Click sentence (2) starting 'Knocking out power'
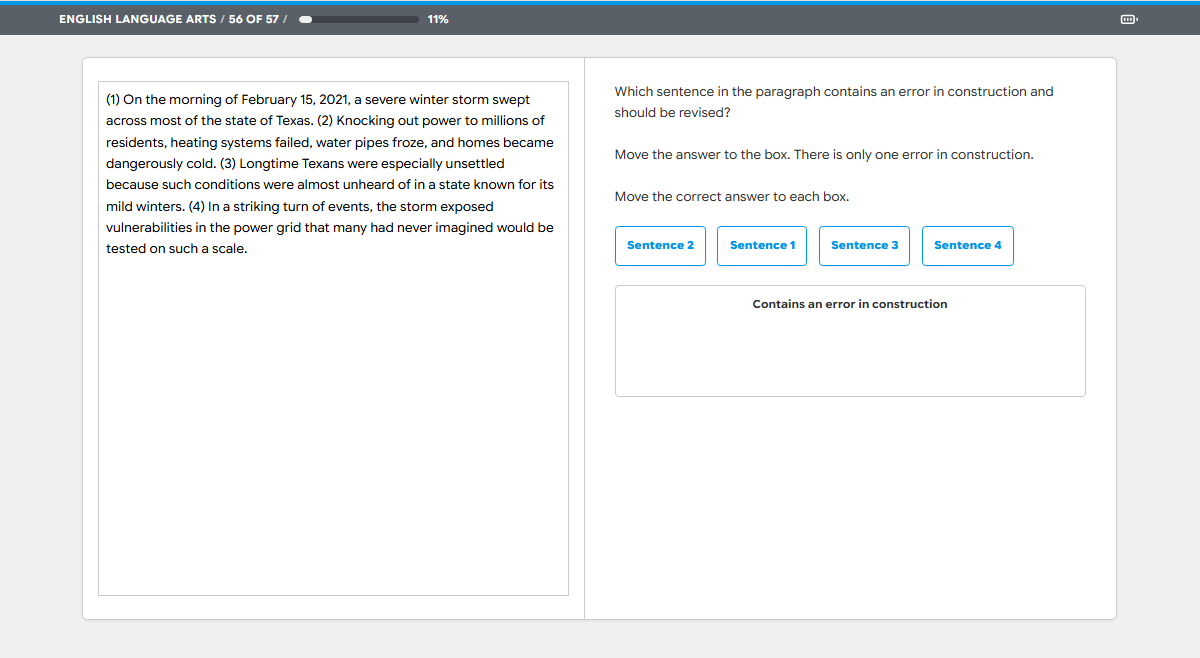The height and width of the screenshot is (658, 1200). click(x=330, y=142)
